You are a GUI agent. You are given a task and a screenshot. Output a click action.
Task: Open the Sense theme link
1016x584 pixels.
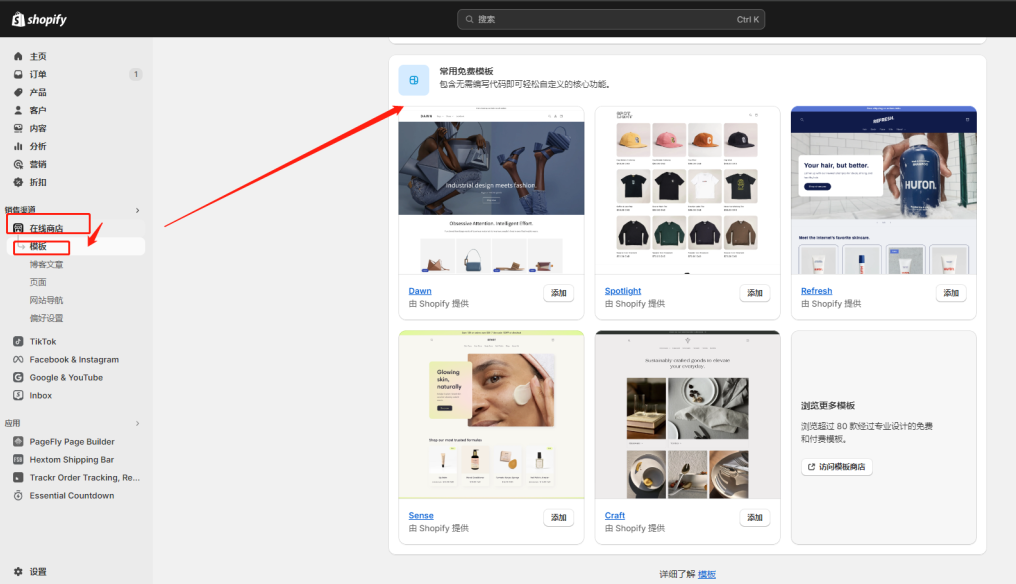[419, 515]
